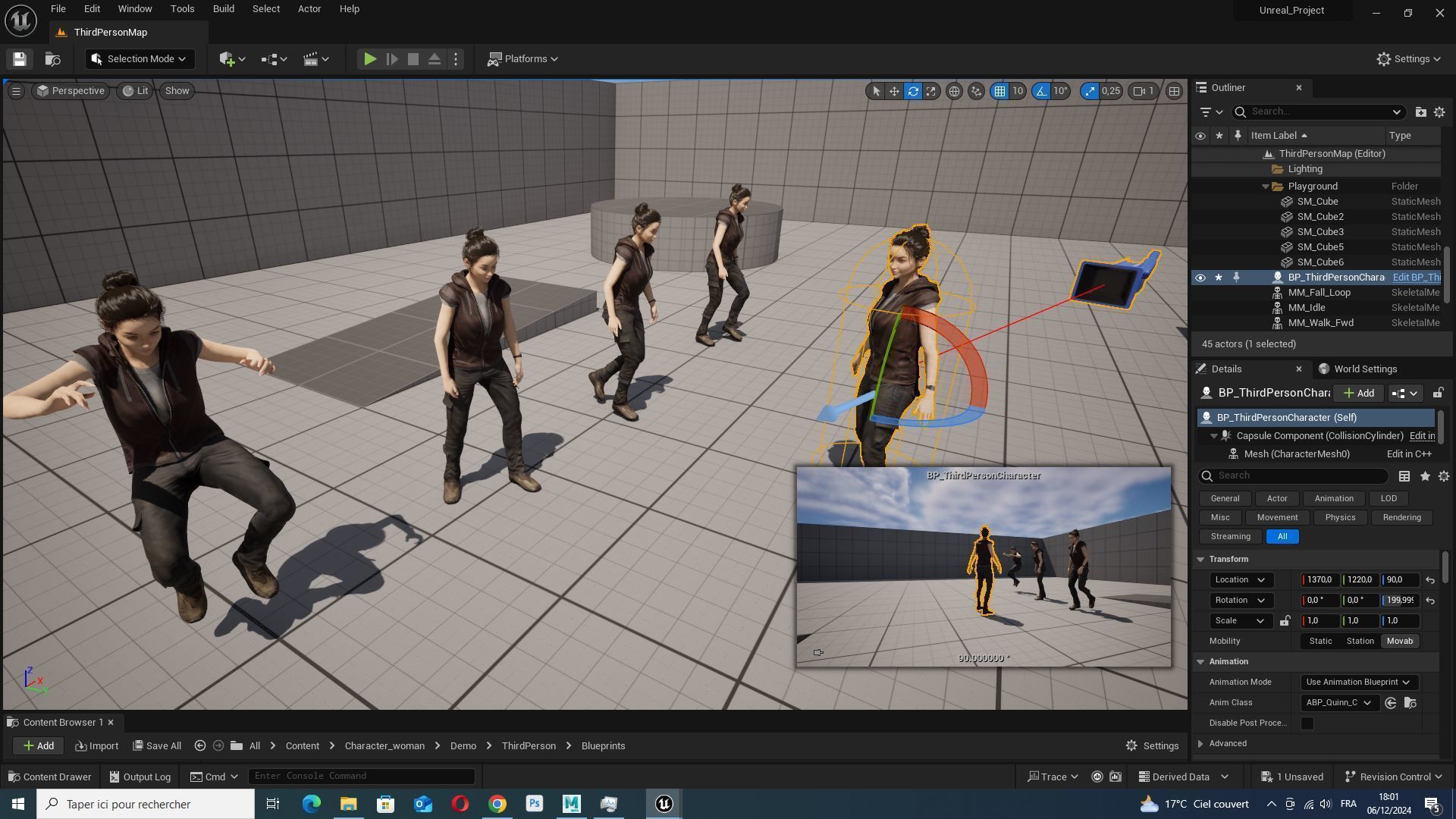1456x819 pixels.
Task: Open the quick add content dropdown
Action: click(232, 59)
